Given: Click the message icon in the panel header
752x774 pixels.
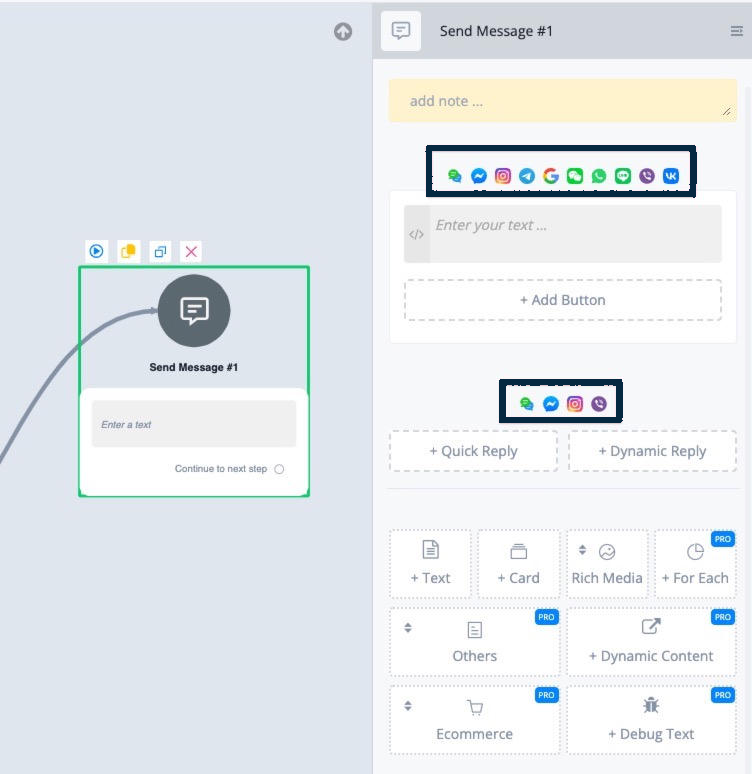Looking at the screenshot, I should [401, 31].
